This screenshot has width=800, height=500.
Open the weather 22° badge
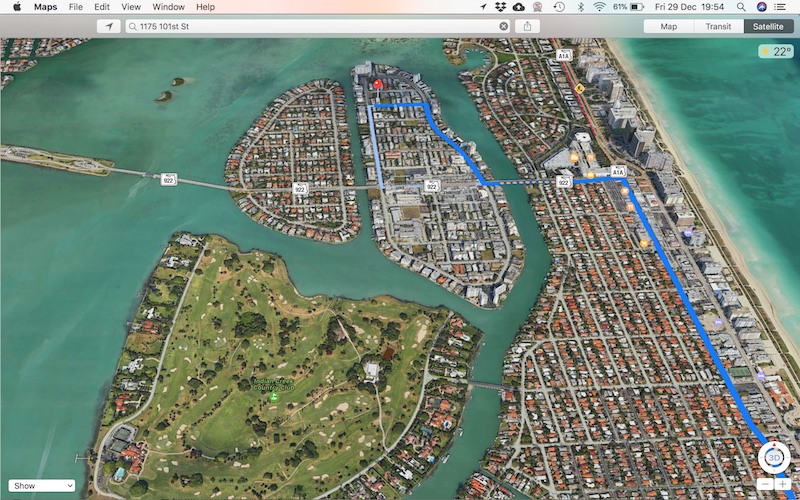point(776,51)
